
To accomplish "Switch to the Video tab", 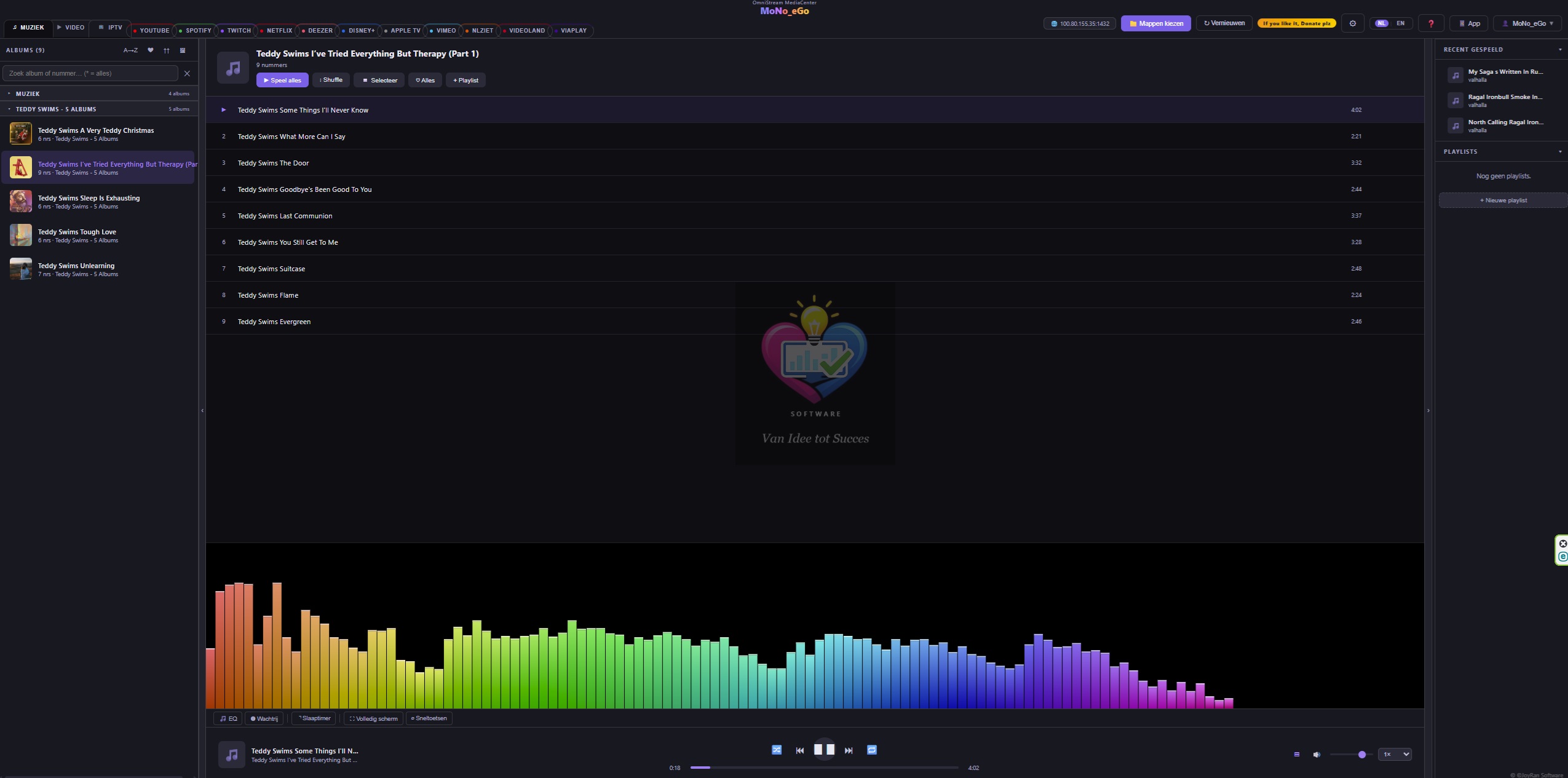I will pyautogui.click(x=71, y=28).
